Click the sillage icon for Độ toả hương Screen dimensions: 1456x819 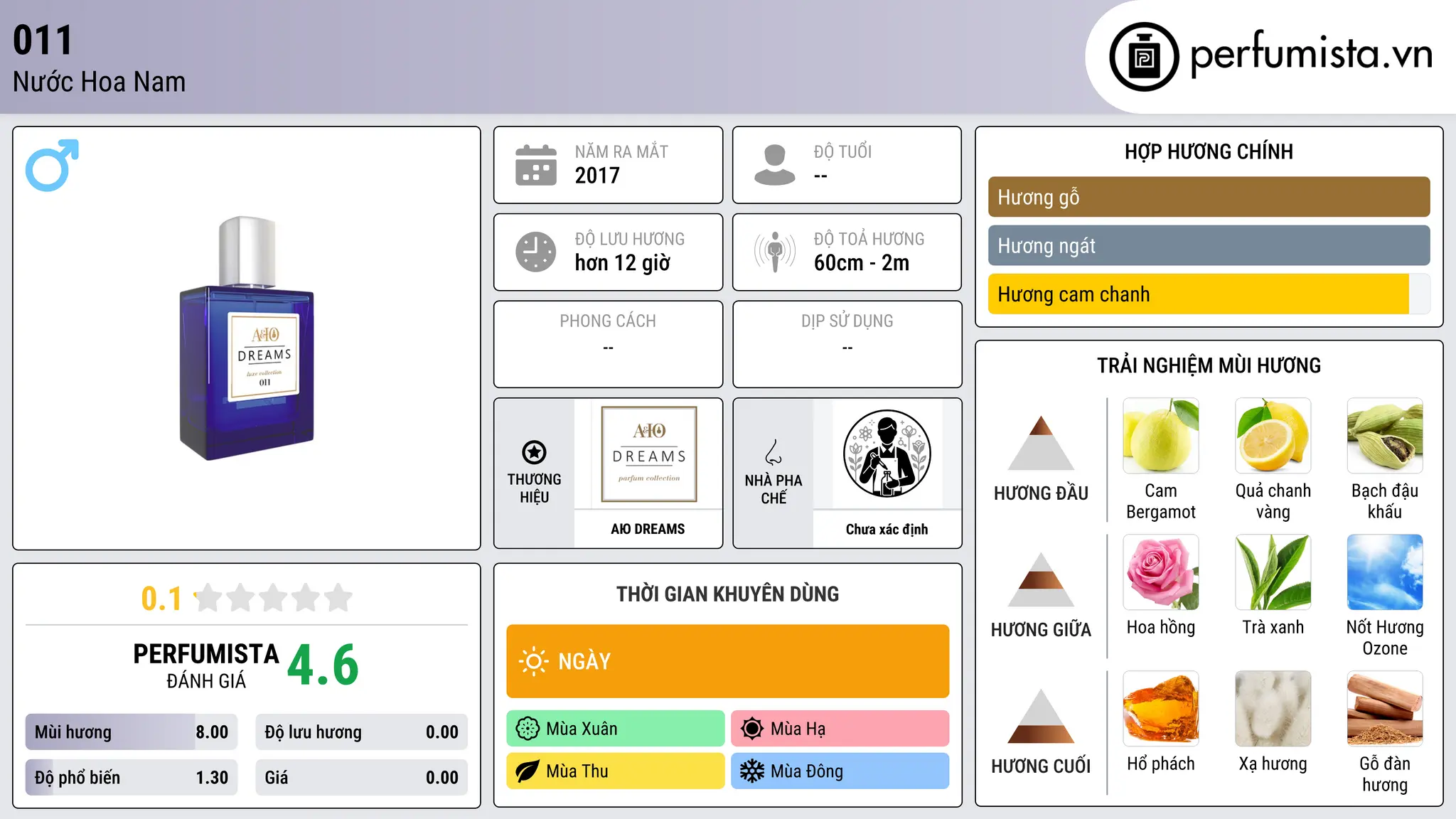[x=775, y=252]
